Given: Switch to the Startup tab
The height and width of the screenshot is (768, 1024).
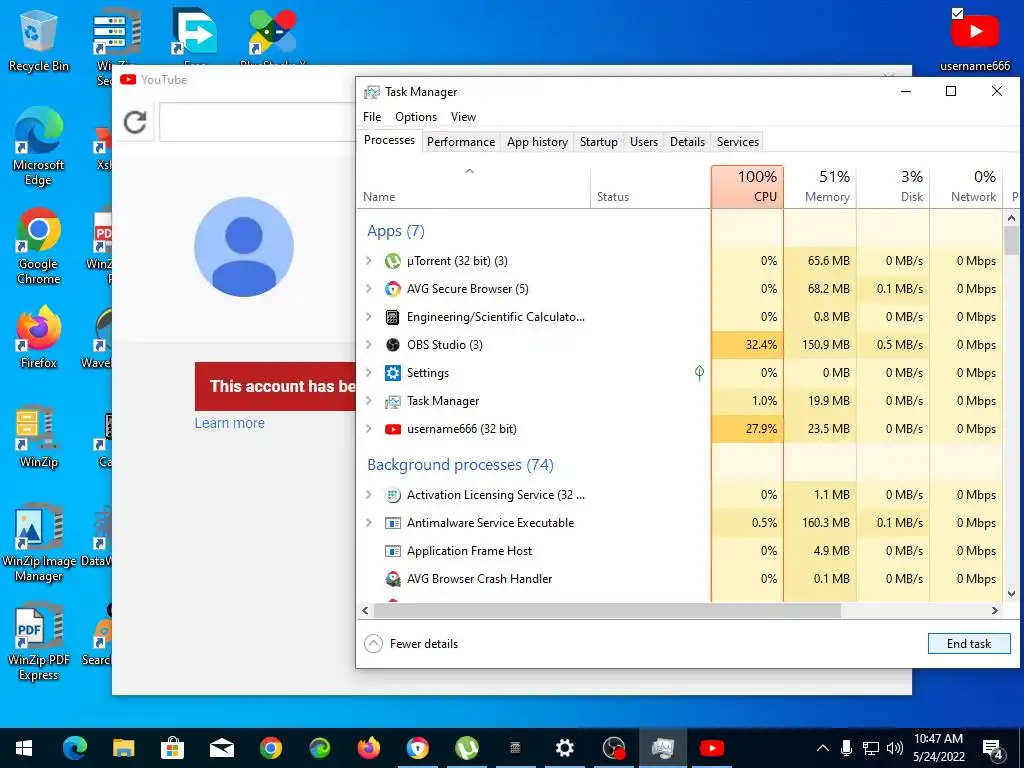Looking at the screenshot, I should (x=599, y=142).
